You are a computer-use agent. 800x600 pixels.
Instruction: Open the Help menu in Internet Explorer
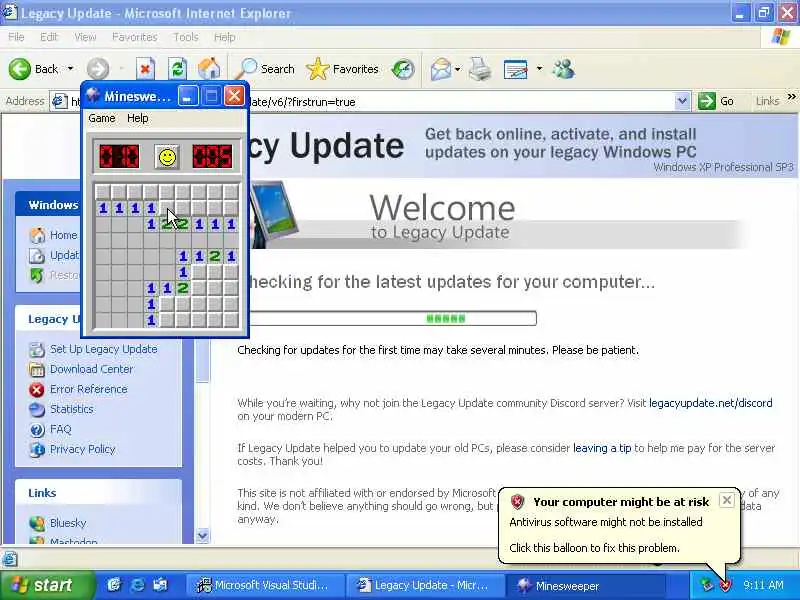click(224, 37)
